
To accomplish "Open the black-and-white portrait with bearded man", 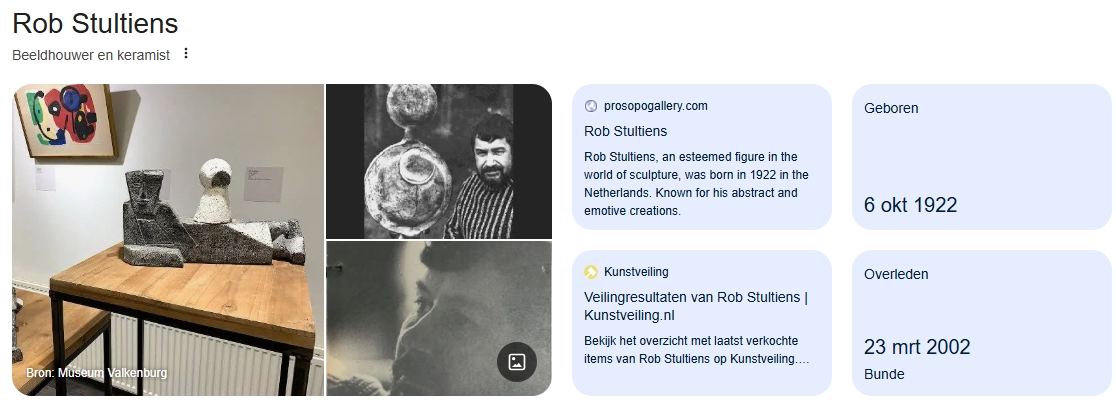I will point(438,161).
